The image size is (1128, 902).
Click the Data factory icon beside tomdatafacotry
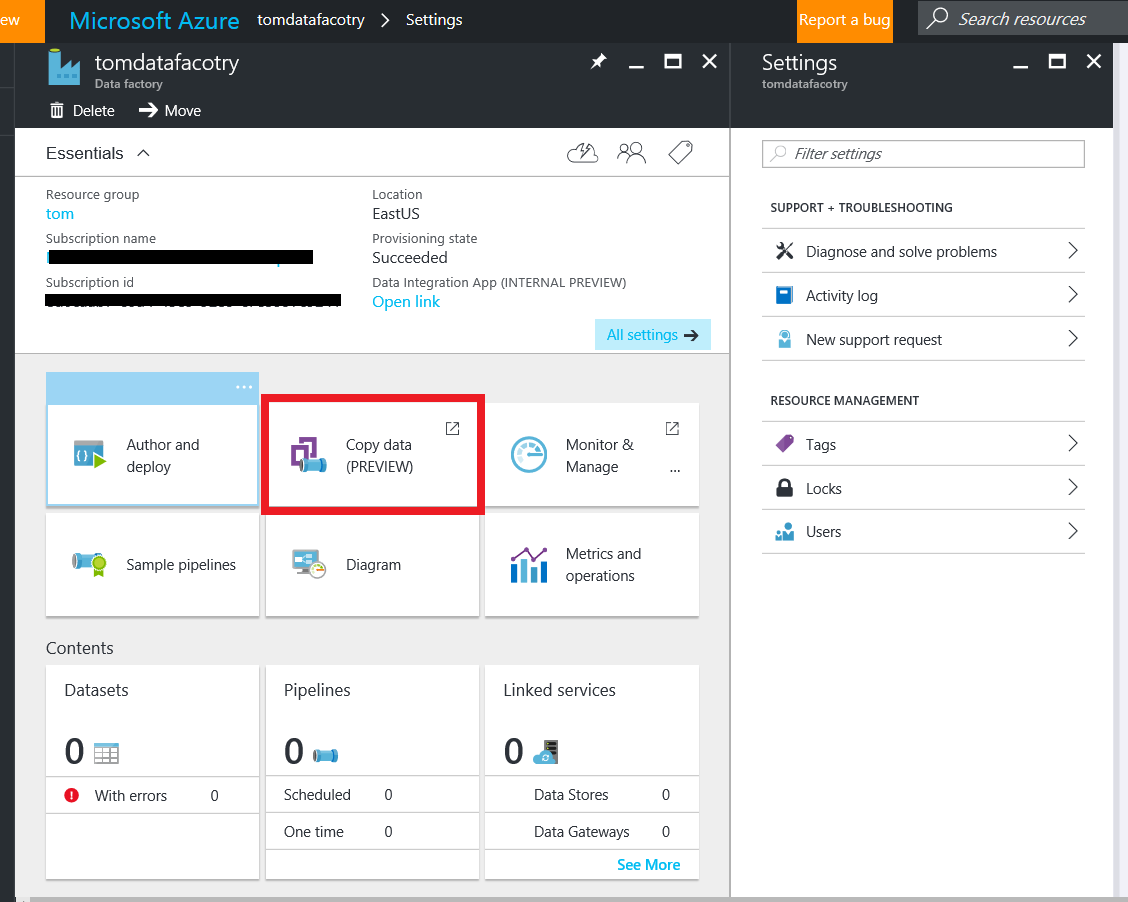pyautogui.click(x=64, y=68)
